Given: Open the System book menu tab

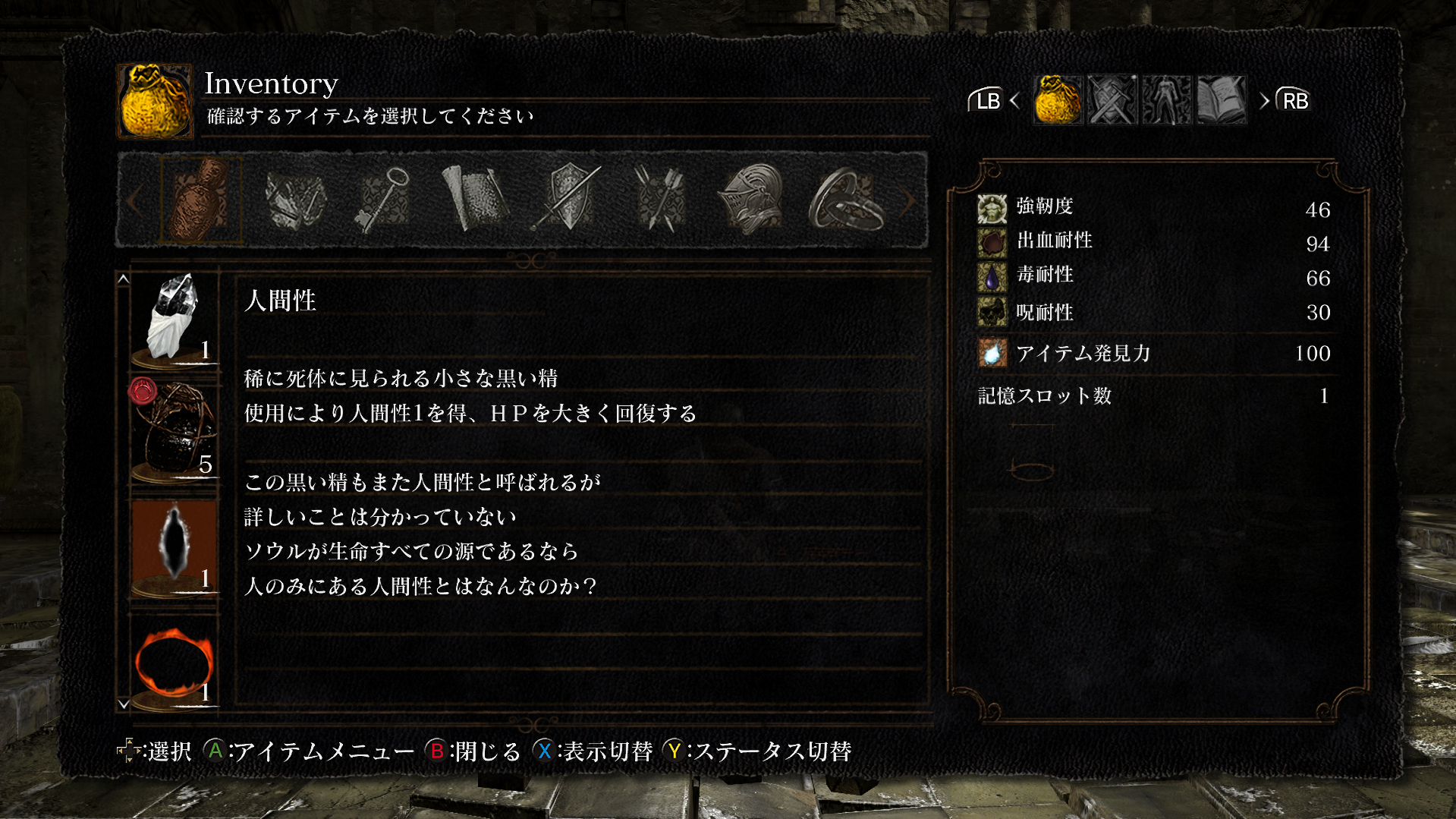Looking at the screenshot, I should point(1222,99).
